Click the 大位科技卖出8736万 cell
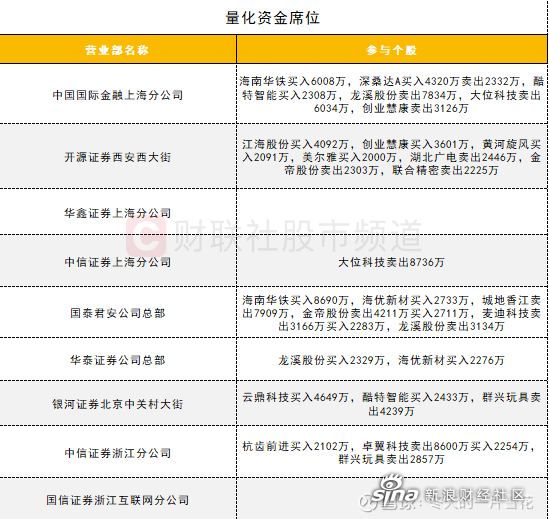 392,262
